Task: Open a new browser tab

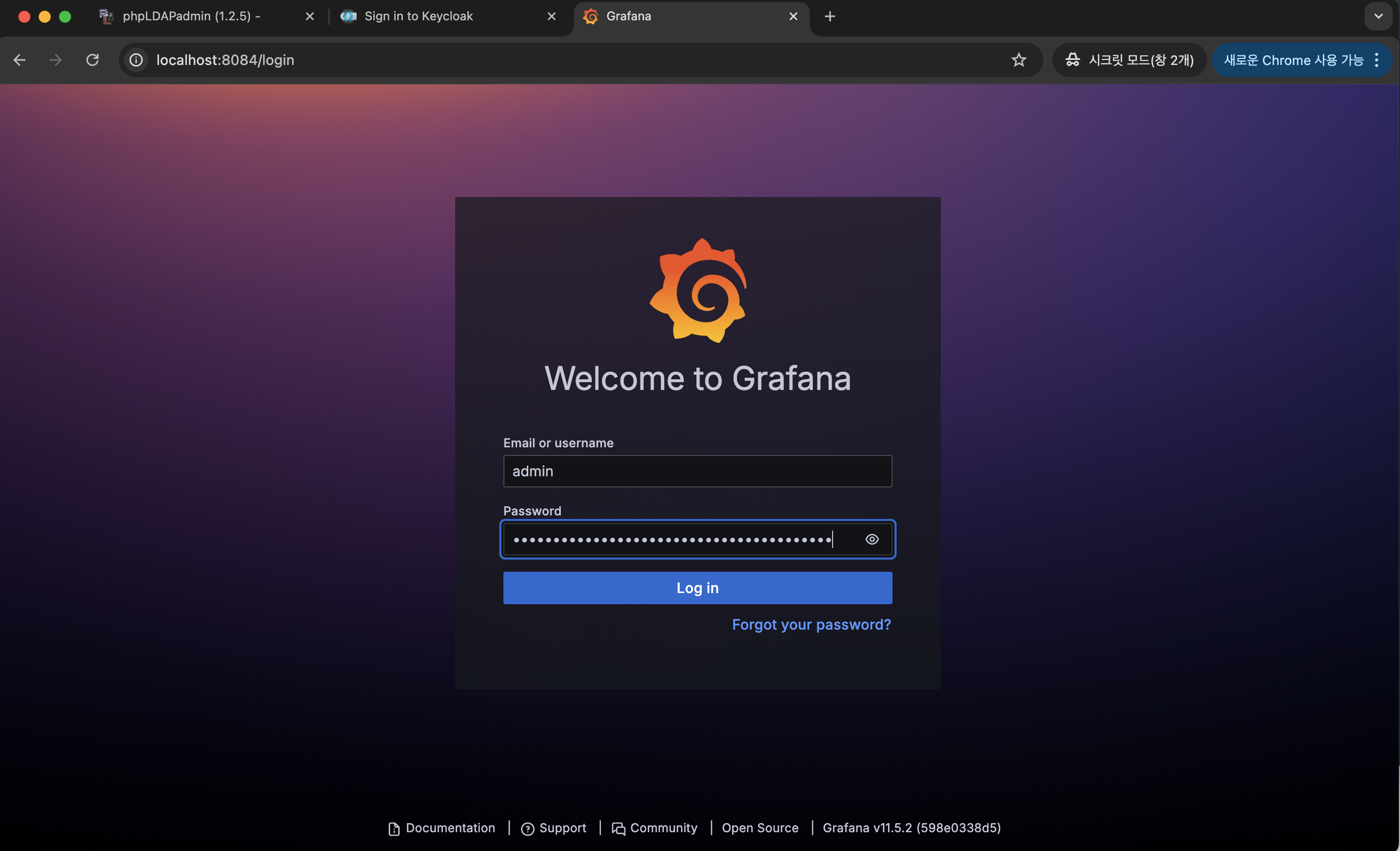Action: (x=830, y=16)
